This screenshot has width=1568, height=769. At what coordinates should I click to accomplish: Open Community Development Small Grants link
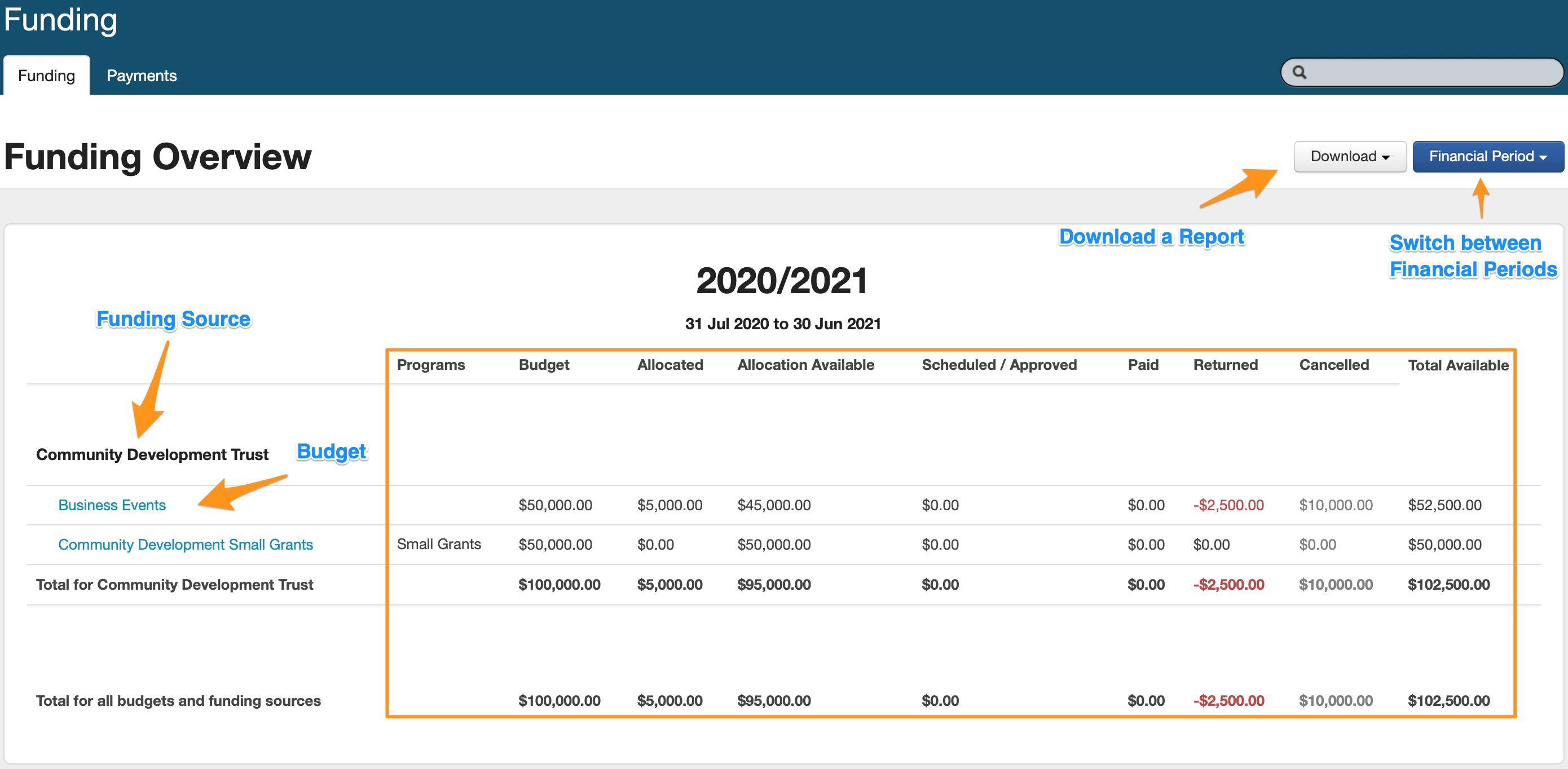pos(185,545)
